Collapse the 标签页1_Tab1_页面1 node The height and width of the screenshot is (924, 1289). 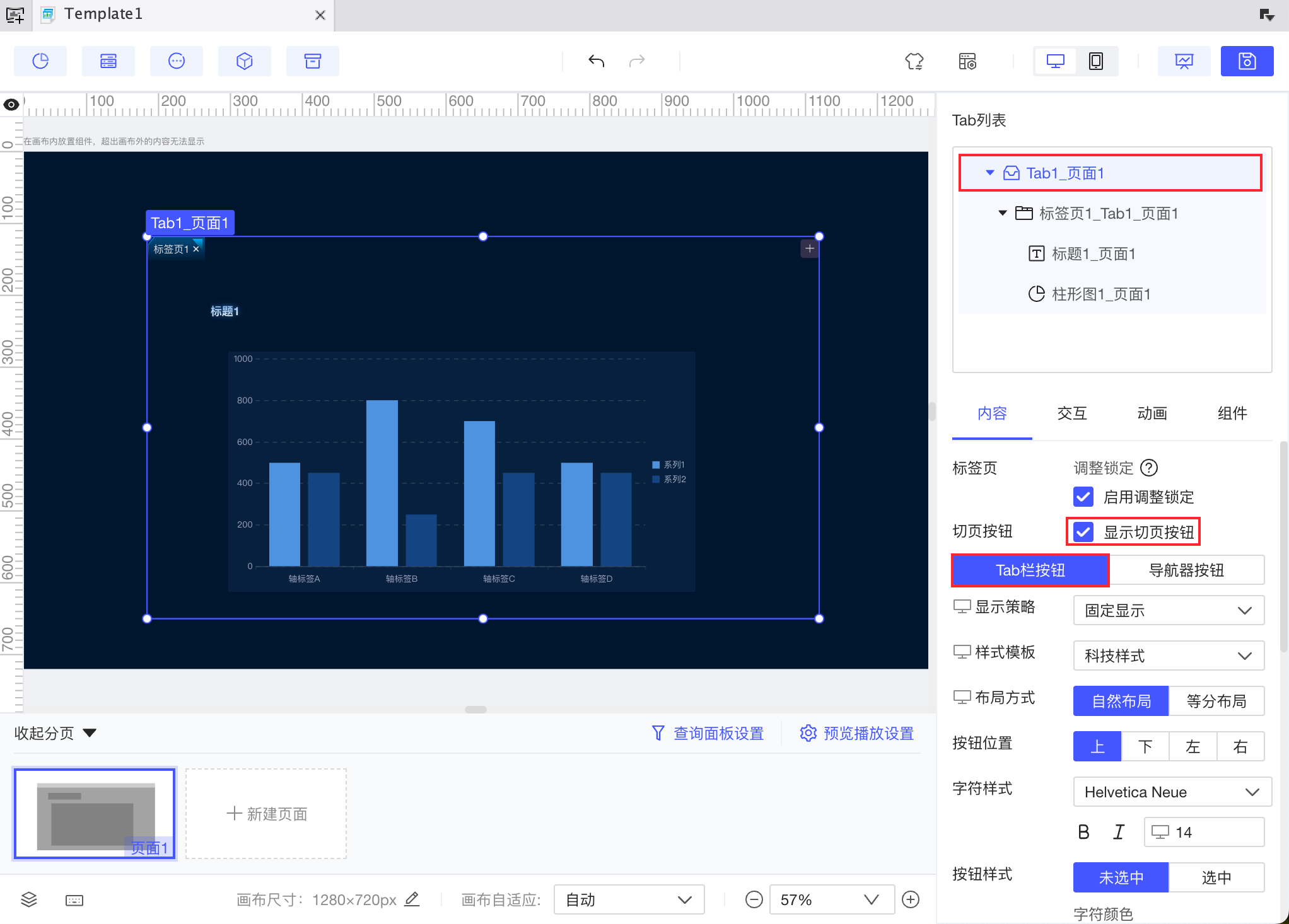coord(1003,213)
